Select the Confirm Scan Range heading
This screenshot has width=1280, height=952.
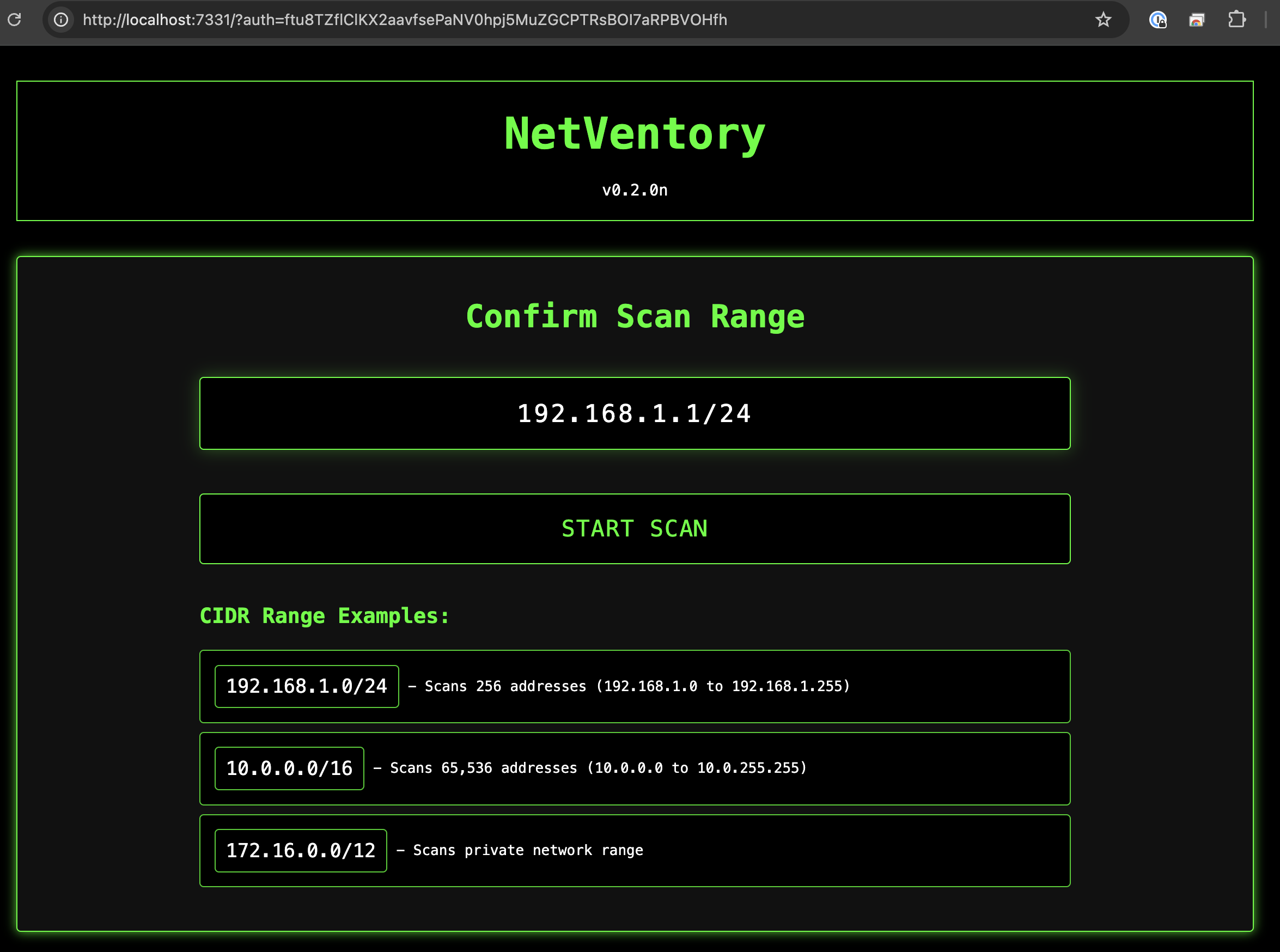click(635, 316)
